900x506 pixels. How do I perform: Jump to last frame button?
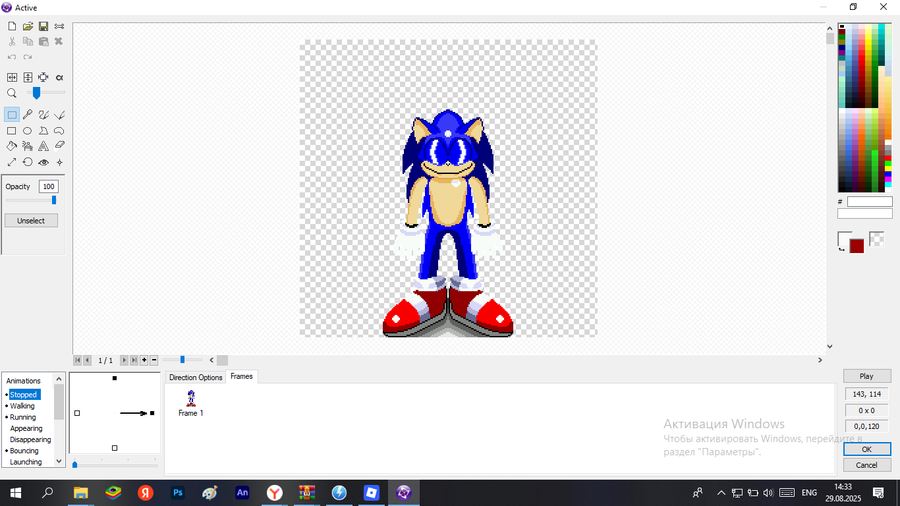click(x=134, y=360)
